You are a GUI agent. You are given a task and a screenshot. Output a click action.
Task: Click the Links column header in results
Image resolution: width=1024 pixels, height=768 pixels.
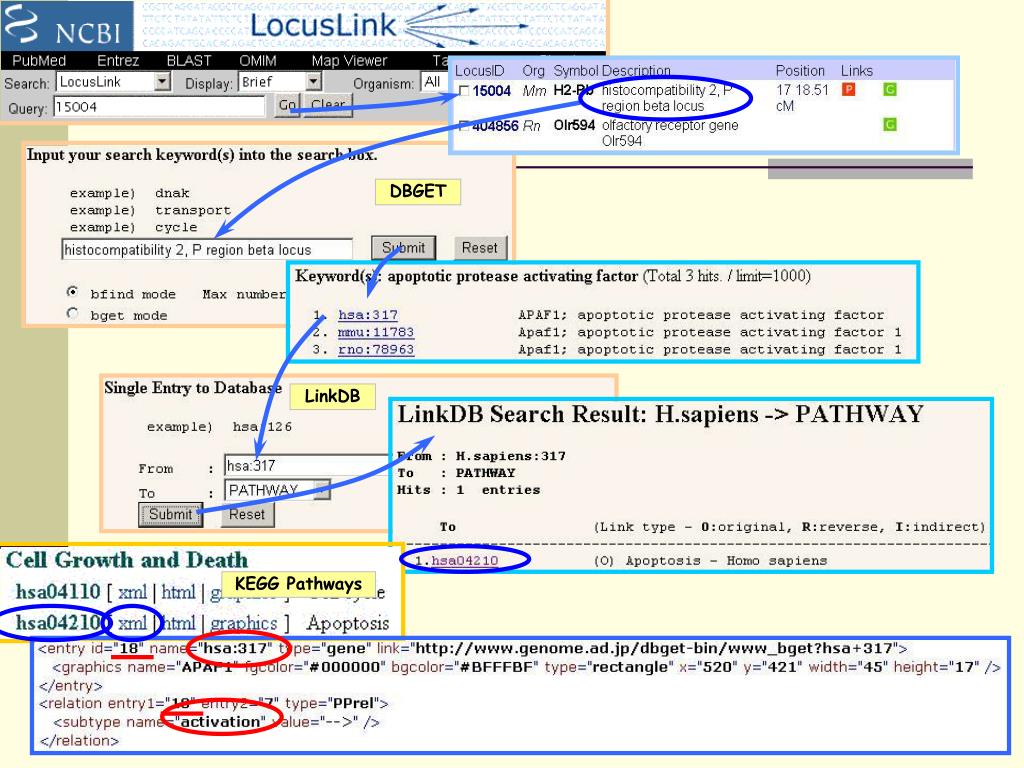pyautogui.click(x=856, y=71)
